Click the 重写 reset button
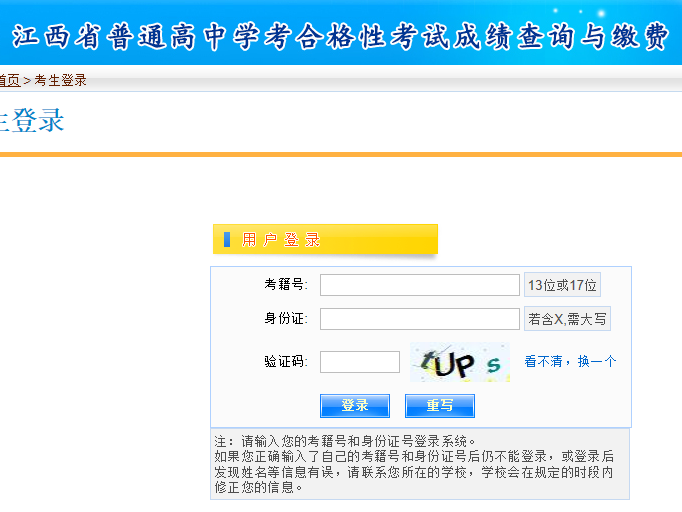682x512 pixels. click(x=440, y=406)
